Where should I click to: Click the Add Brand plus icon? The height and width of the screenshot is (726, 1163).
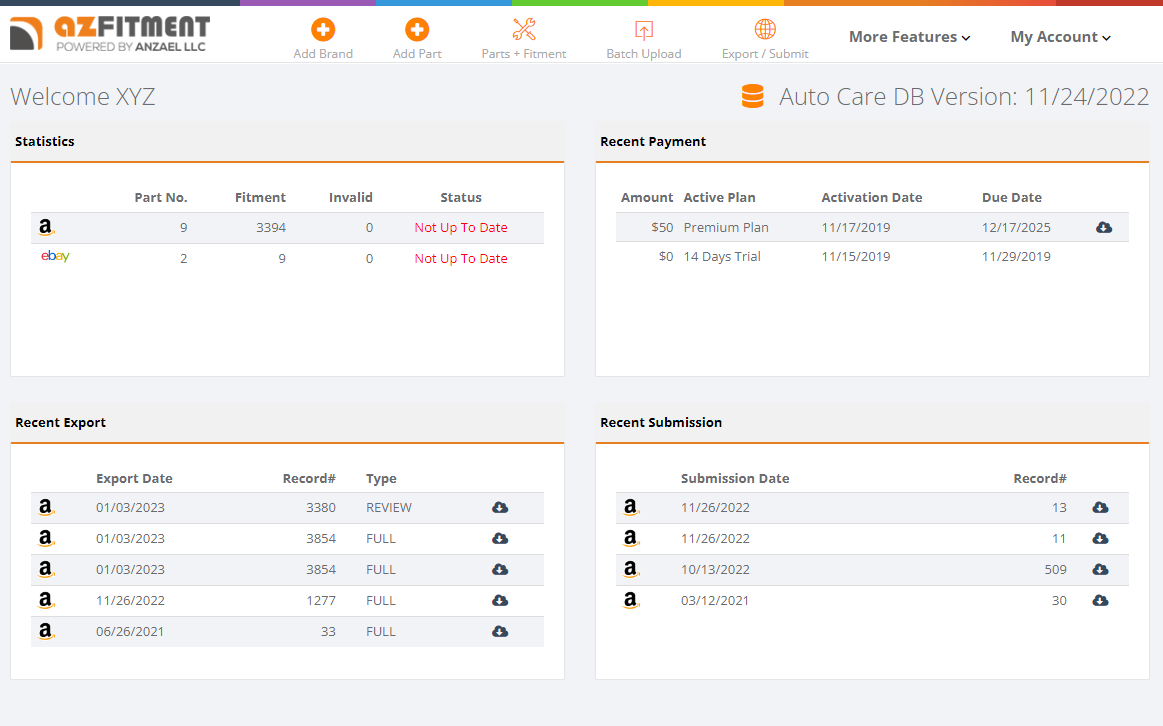[x=323, y=30]
